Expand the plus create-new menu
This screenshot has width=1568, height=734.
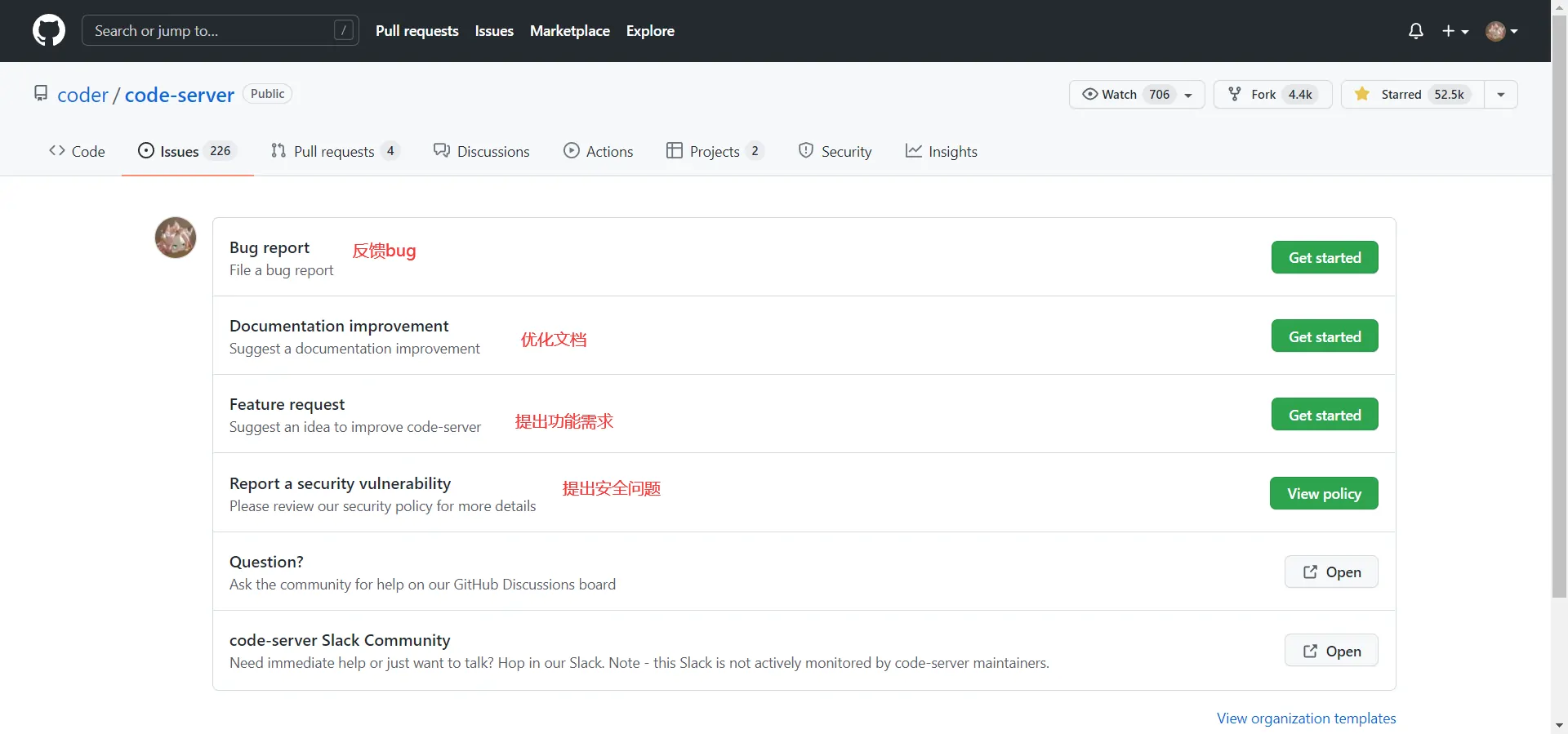[1455, 31]
